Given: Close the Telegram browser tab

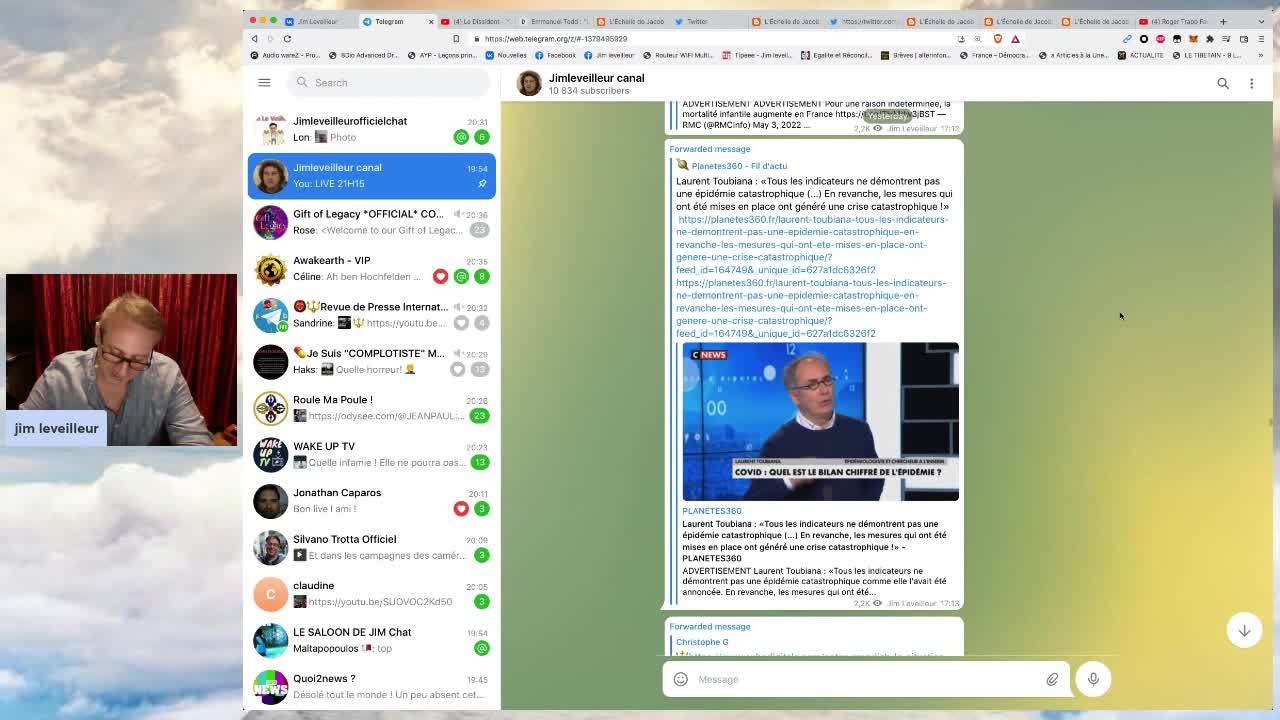Looking at the screenshot, I should (x=431, y=21).
